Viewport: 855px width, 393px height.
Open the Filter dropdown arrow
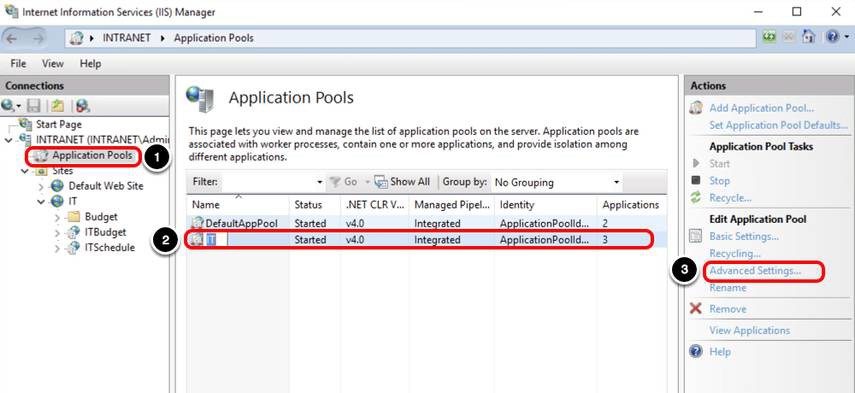tap(320, 182)
